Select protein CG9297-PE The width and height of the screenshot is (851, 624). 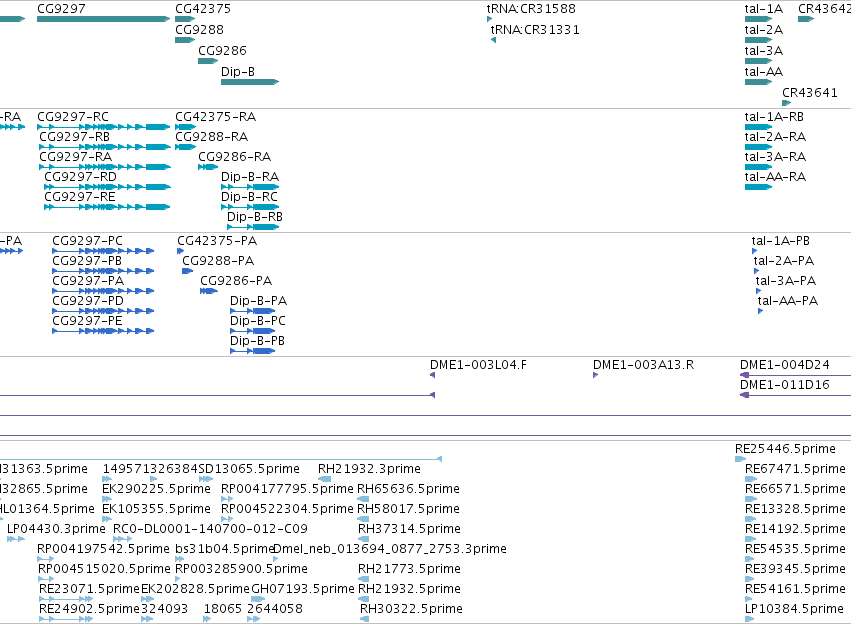[103, 332]
